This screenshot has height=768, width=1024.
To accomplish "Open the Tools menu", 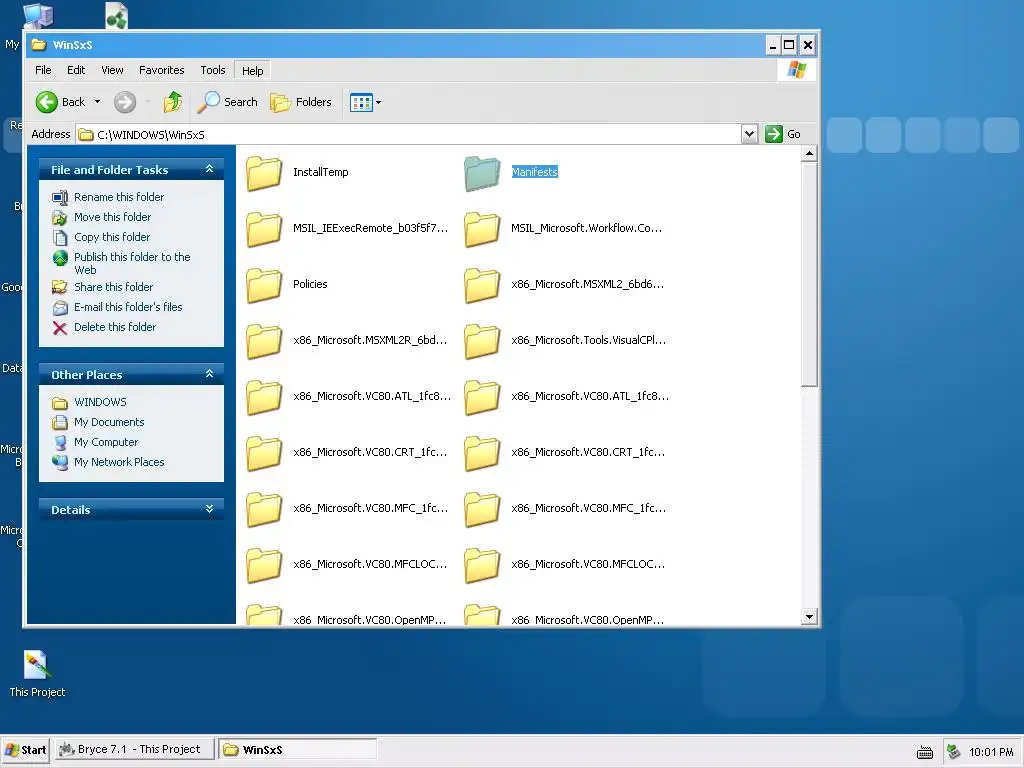I will tap(212, 70).
